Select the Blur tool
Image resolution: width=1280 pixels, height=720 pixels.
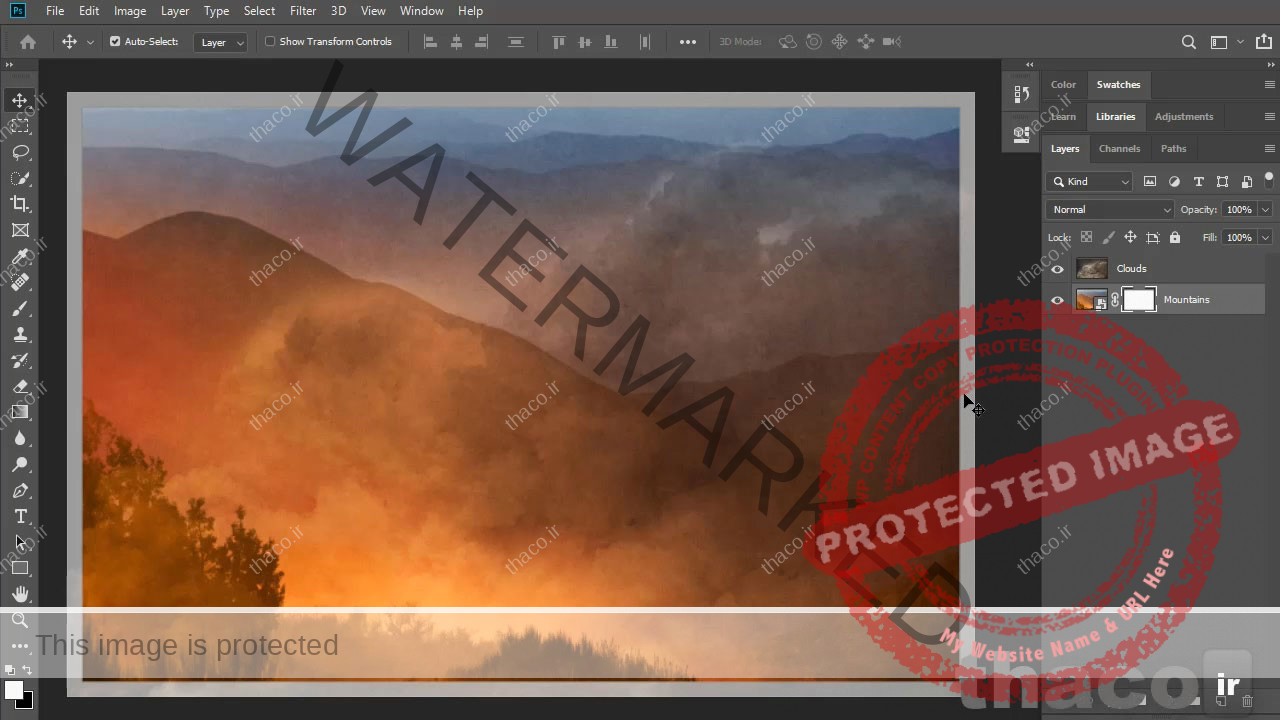pos(20,438)
